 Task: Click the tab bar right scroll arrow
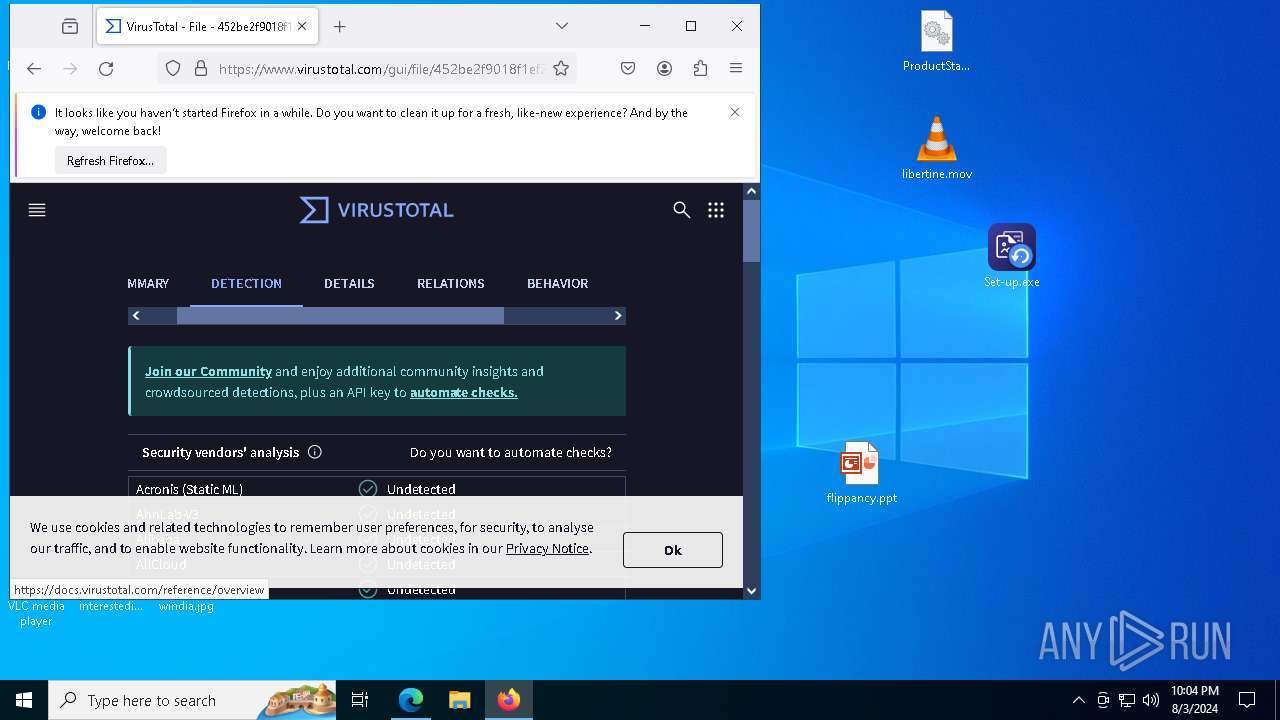[x=617, y=316]
